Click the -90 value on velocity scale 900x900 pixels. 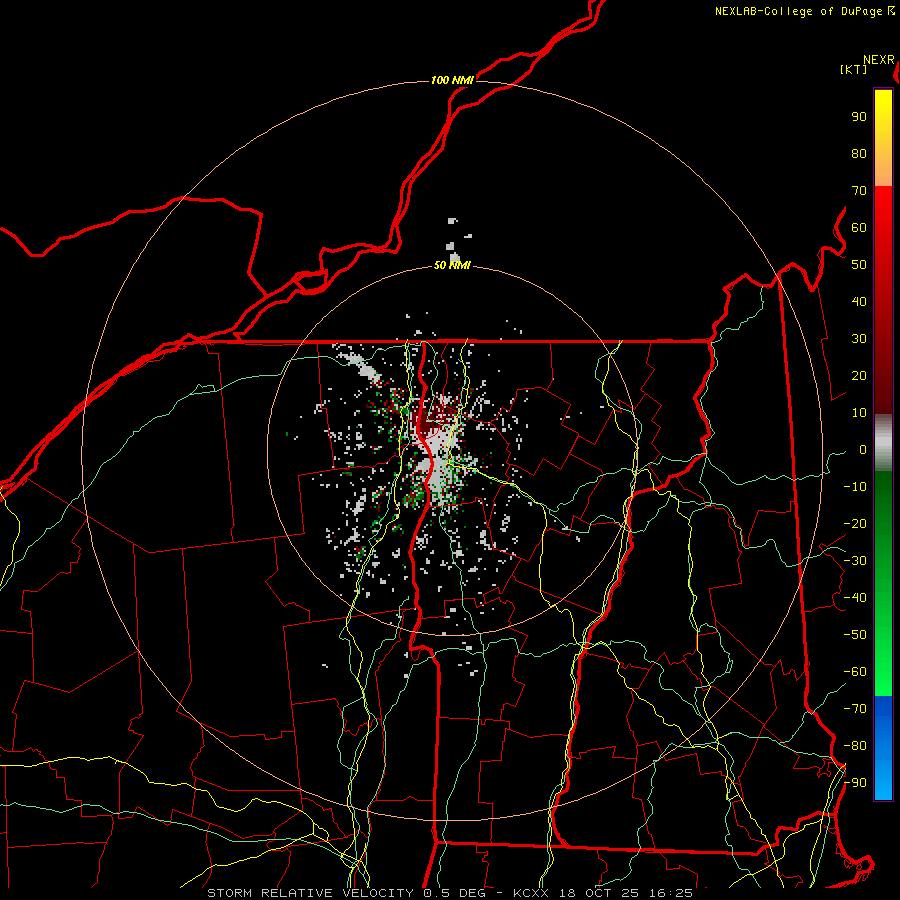855,783
